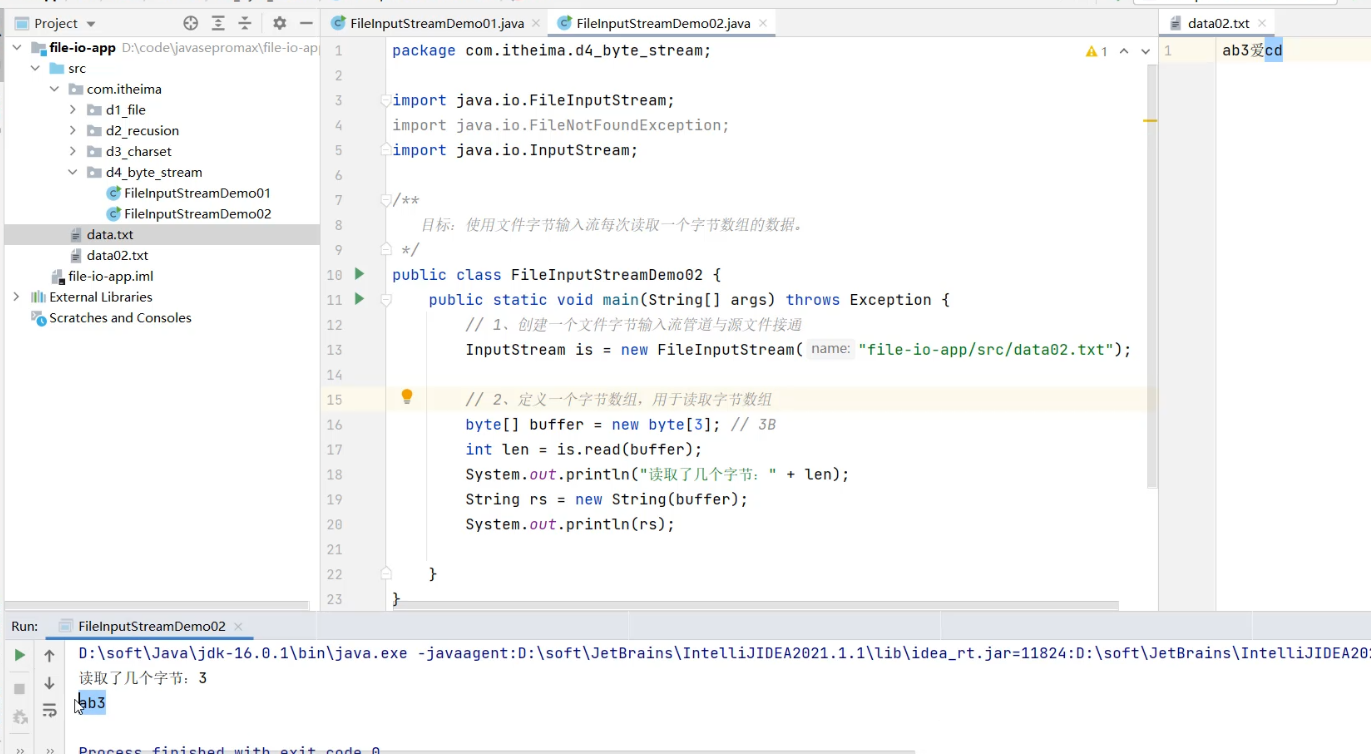Open Project panel settings gear

[x=279, y=23]
